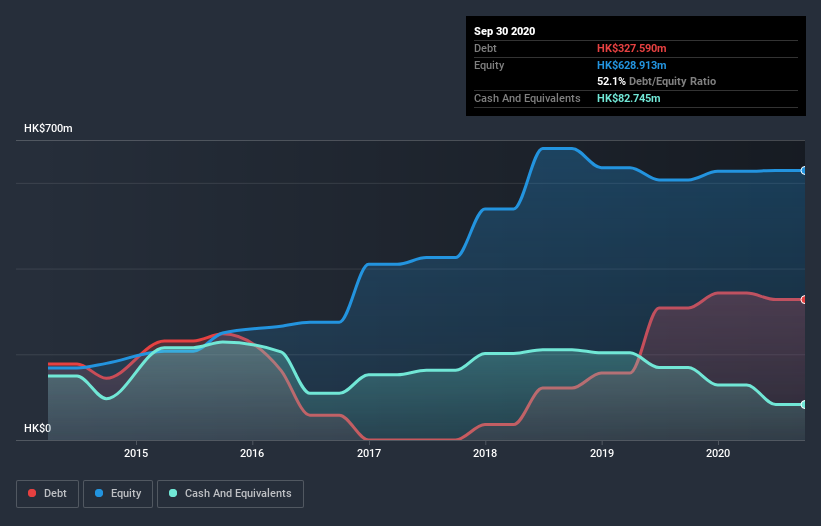Image resolution: width=821 pixels, height=526 pixels.
Task: Toggle Cash And Equivalents legend button
Action: (230, 494)
